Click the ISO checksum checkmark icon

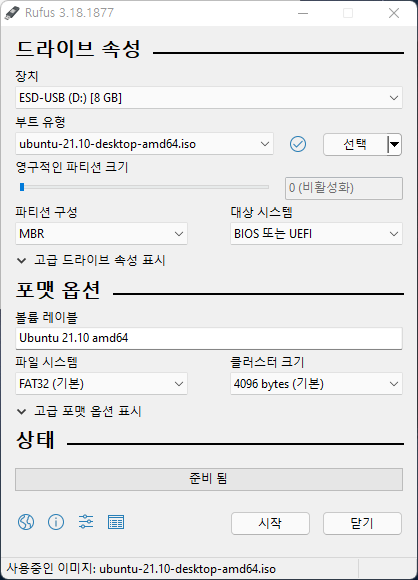298,144
